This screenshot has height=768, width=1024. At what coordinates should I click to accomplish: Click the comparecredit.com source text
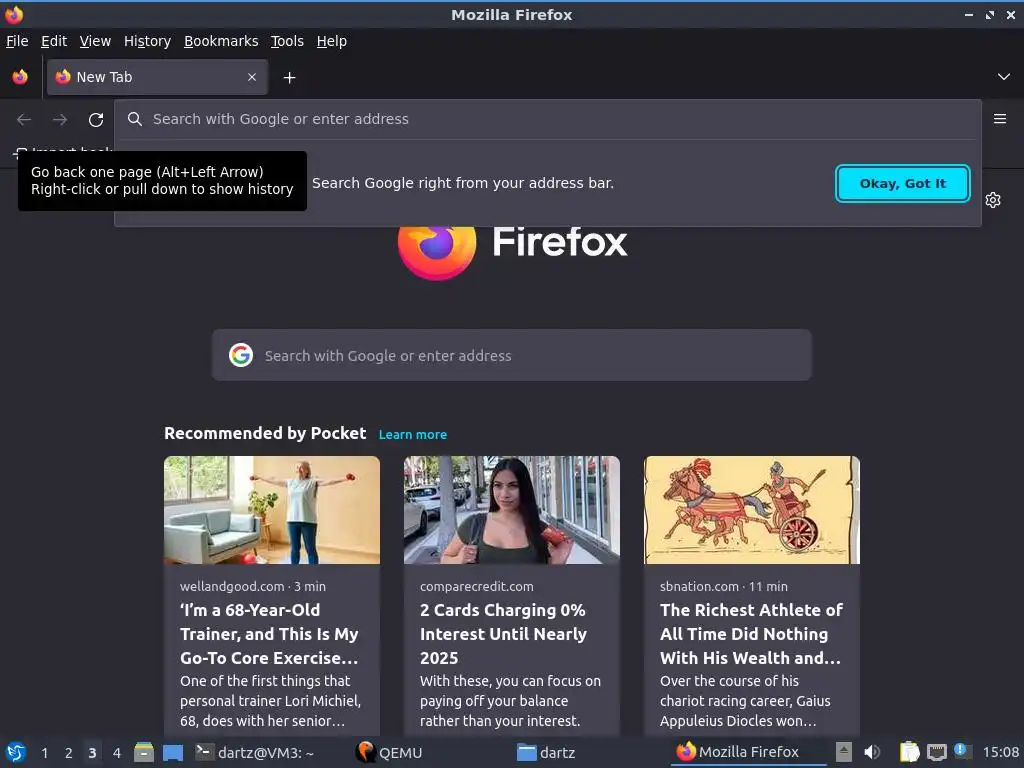coord(477,586)
